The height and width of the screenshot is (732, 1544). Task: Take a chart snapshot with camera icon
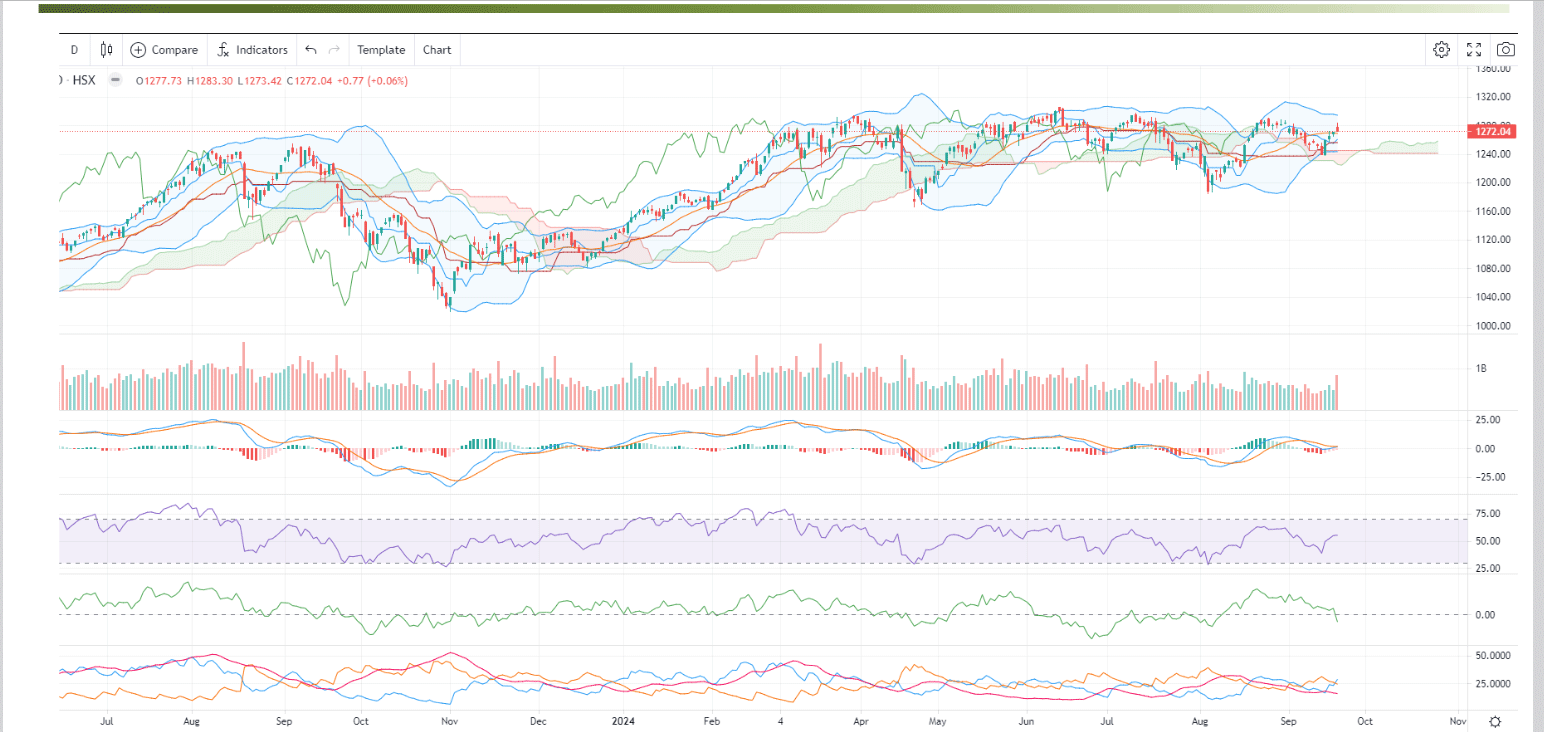(x=1506, y=50)
